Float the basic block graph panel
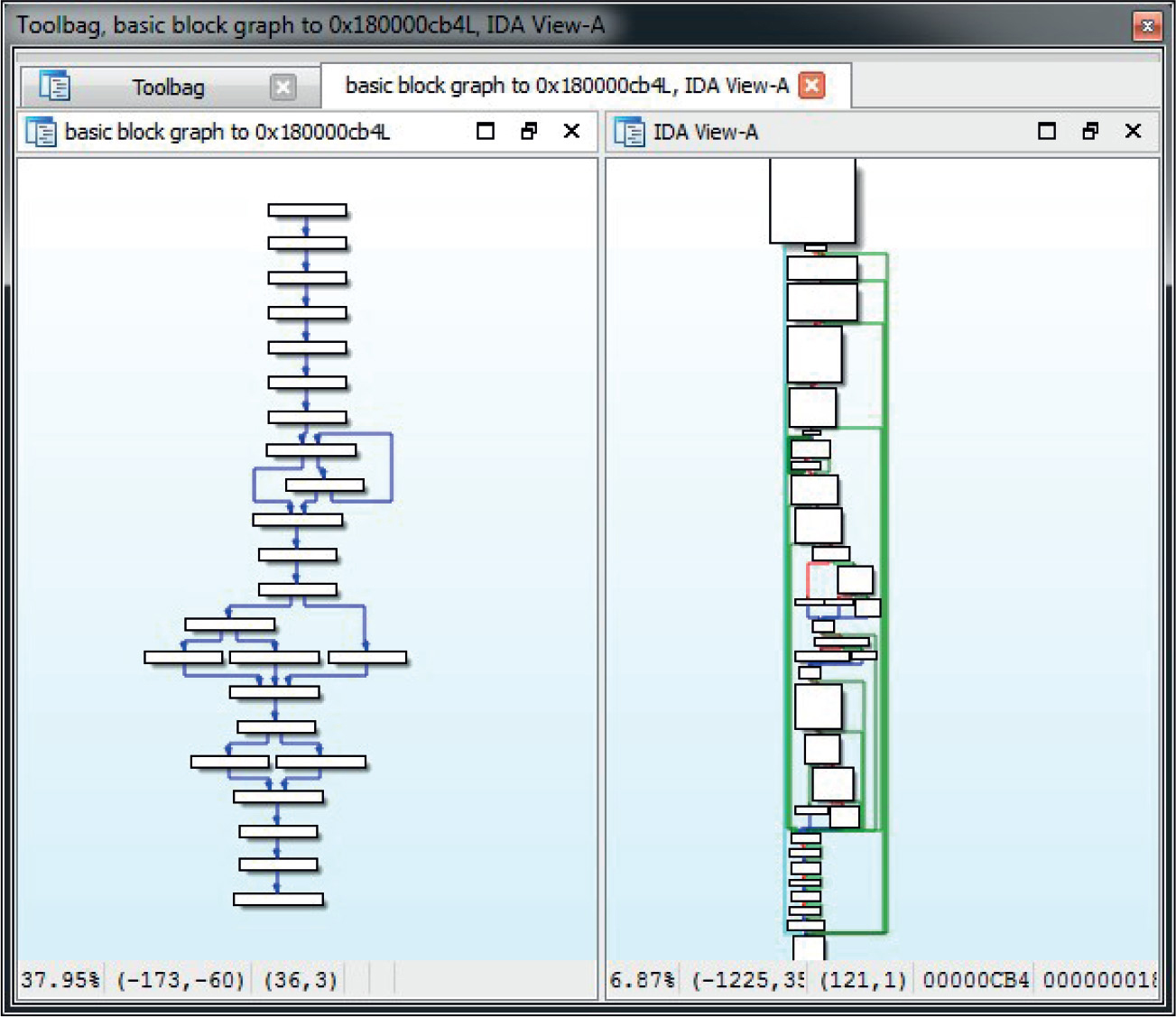 tap(529, 132)
